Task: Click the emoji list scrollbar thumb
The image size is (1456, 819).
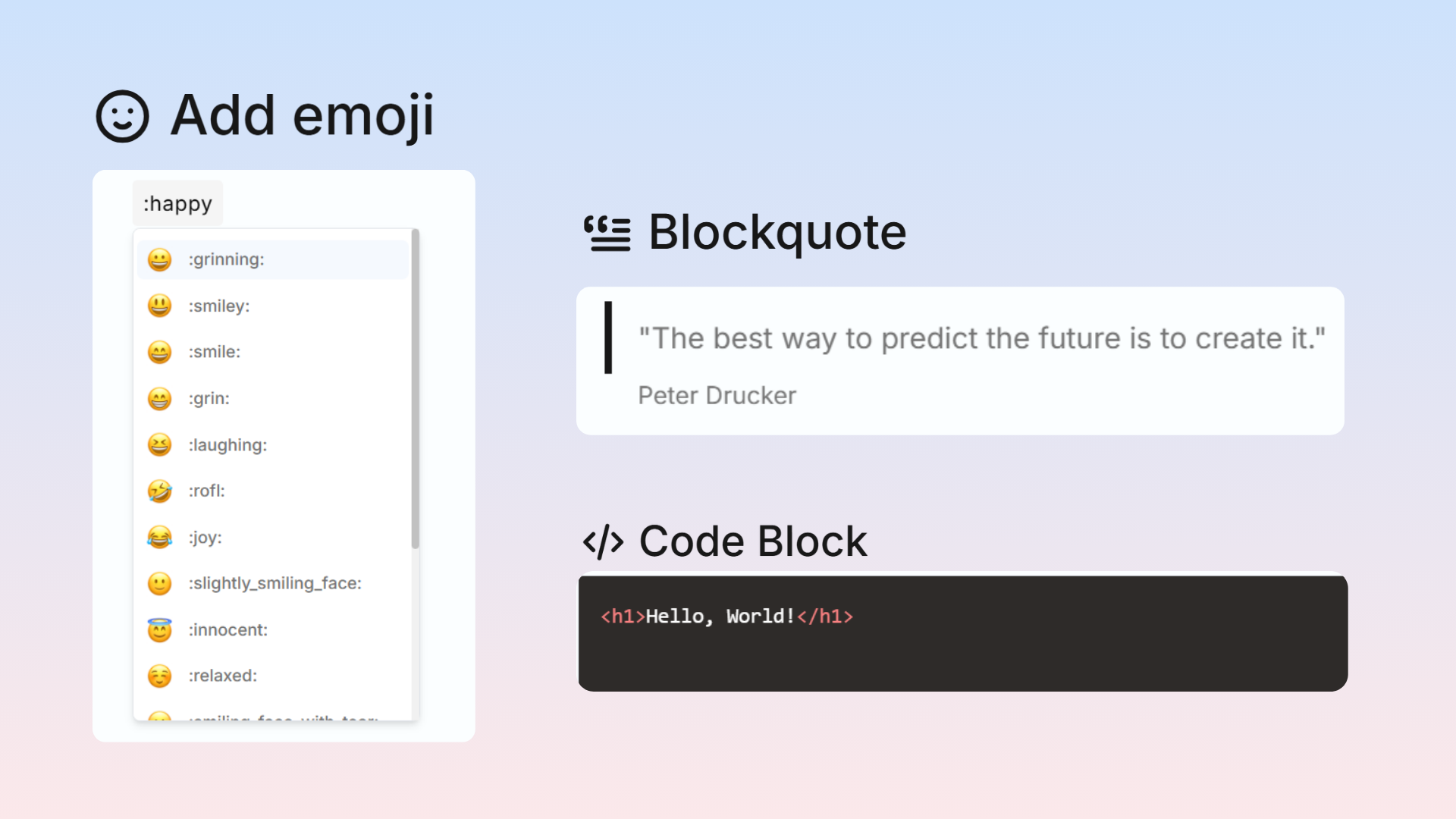Action: click(x=415, y=388)
